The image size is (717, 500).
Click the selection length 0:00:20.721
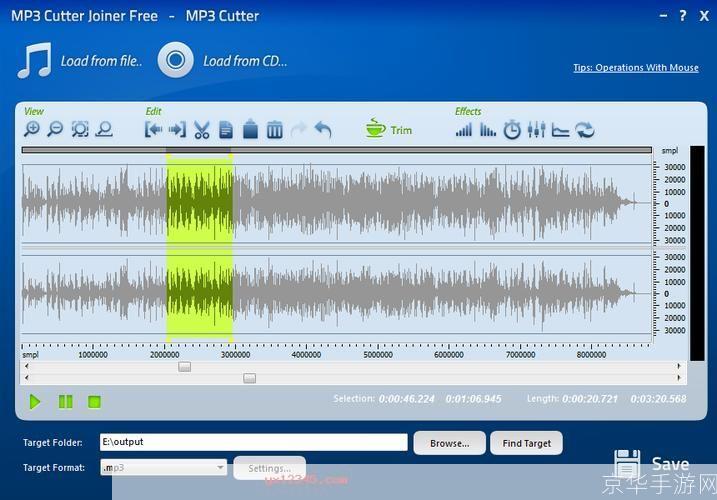pos(590,399)
